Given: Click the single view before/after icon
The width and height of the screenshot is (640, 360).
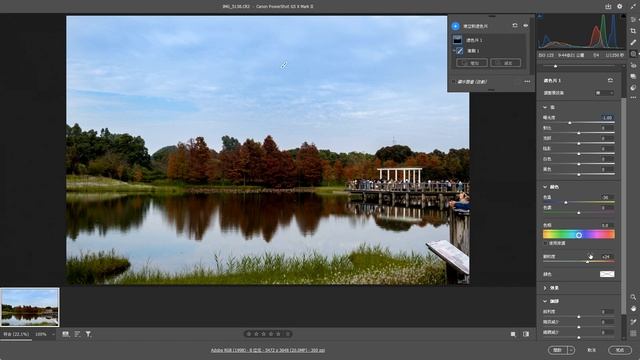Looking at the screenshot, I should coord(513,334).
